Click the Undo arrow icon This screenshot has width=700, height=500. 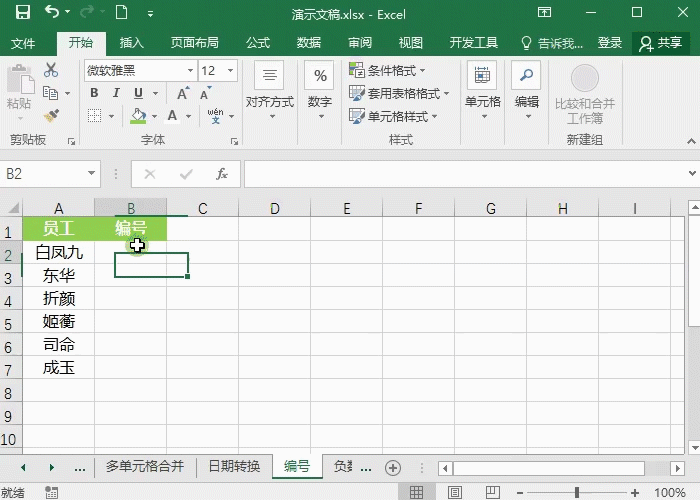(52, 12)
